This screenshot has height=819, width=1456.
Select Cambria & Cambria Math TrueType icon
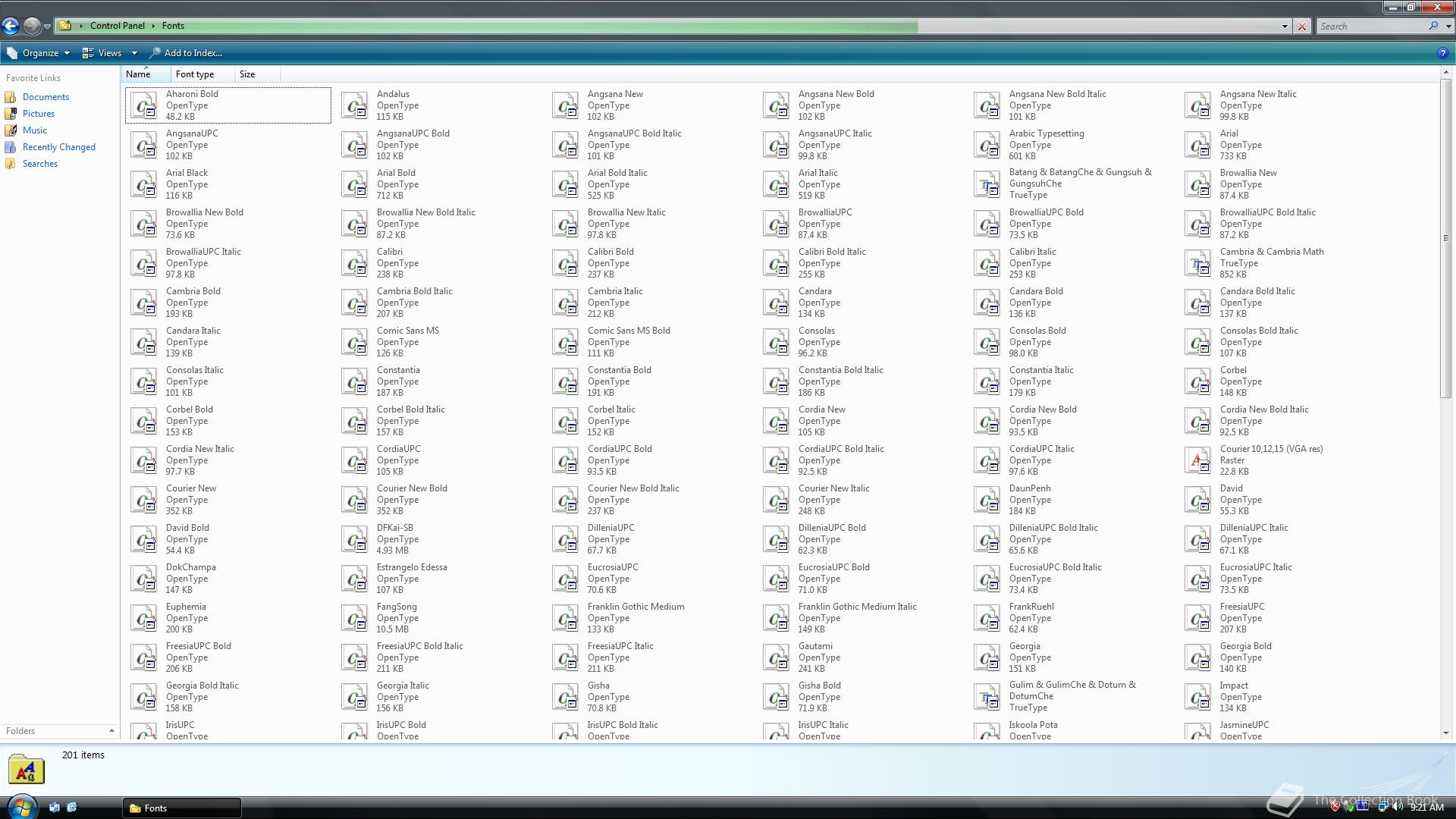[1198, 263]
